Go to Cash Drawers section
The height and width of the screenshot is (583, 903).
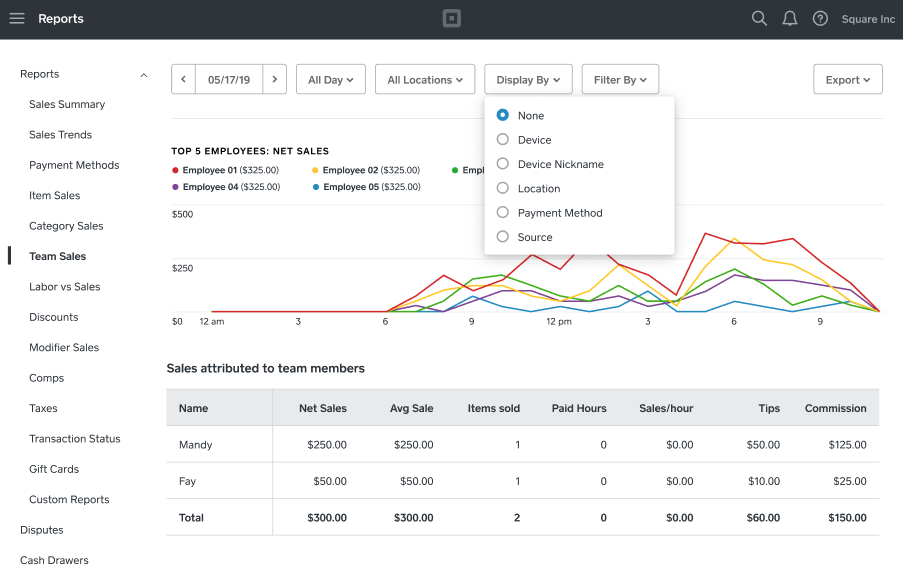pos(54,560)
